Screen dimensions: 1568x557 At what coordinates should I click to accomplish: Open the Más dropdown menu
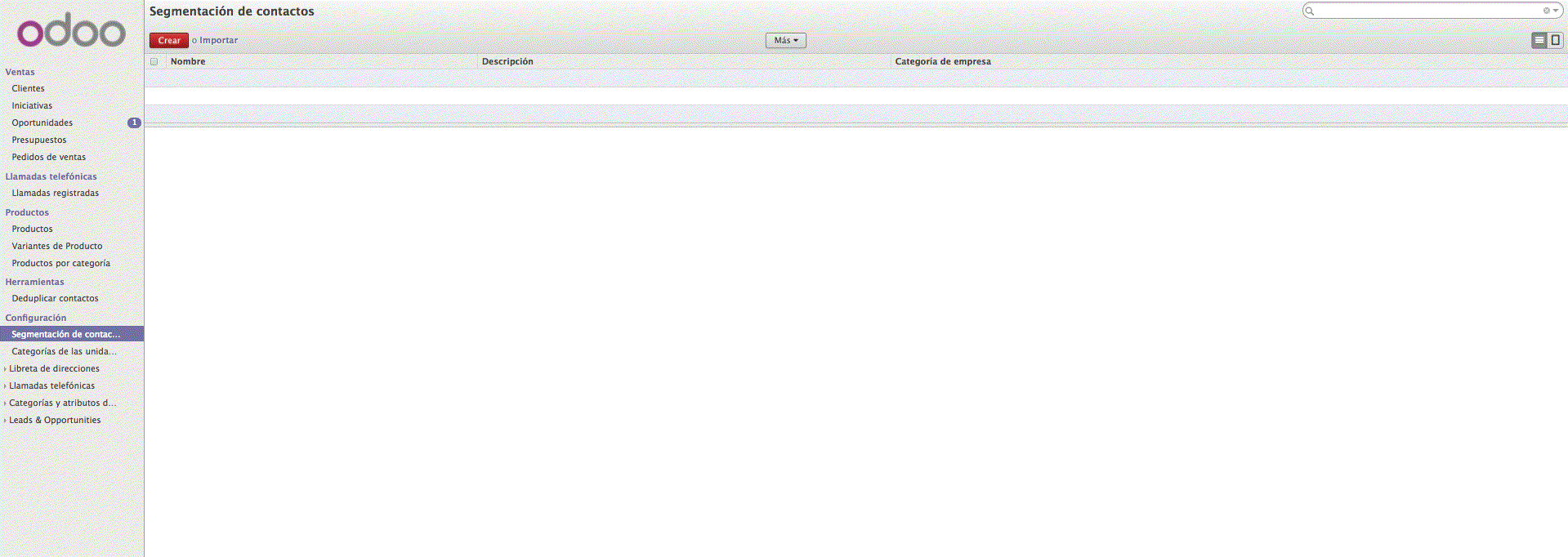pyautogui.click(x=785, y=40)
